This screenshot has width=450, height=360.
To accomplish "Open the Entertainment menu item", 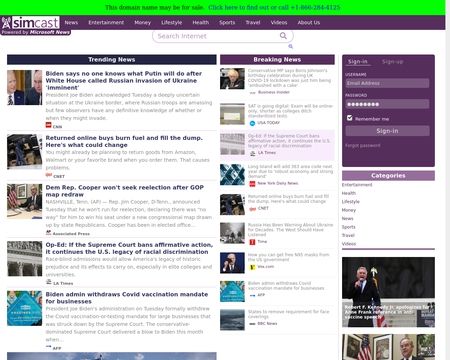I will click(106, 23).
